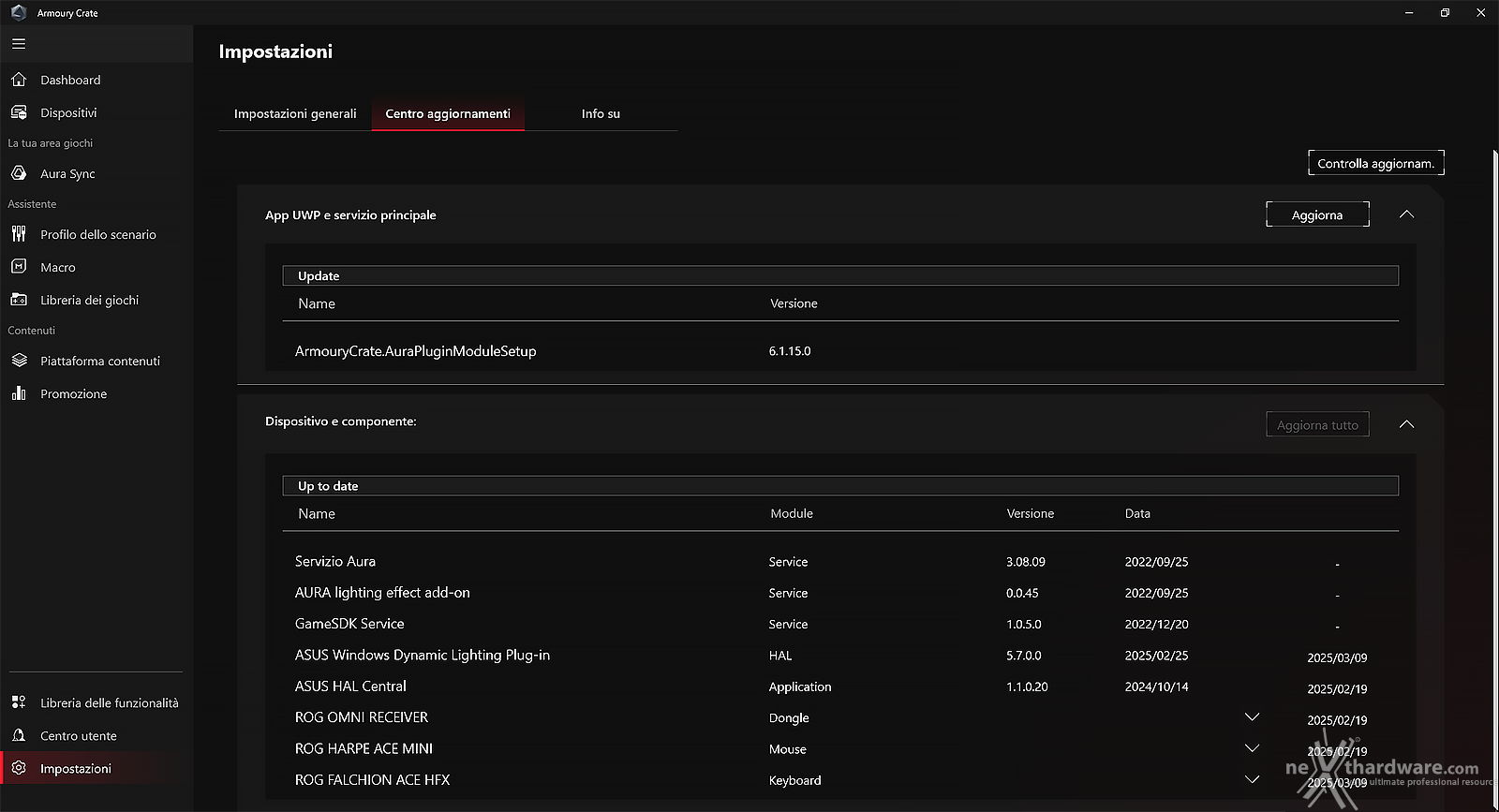Click date 2022/12/20 for GameSDK Service
Image resolution: width=1499 pixels, height=812 pixels.
[x=1156, y=624]
